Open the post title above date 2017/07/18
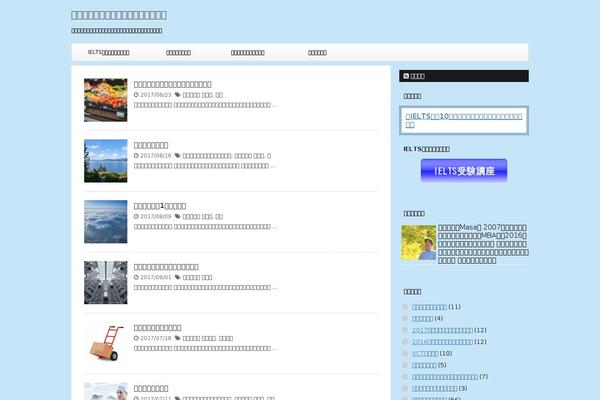The height and width of the screenshot is (400, 600). click(x=157, y=328)
